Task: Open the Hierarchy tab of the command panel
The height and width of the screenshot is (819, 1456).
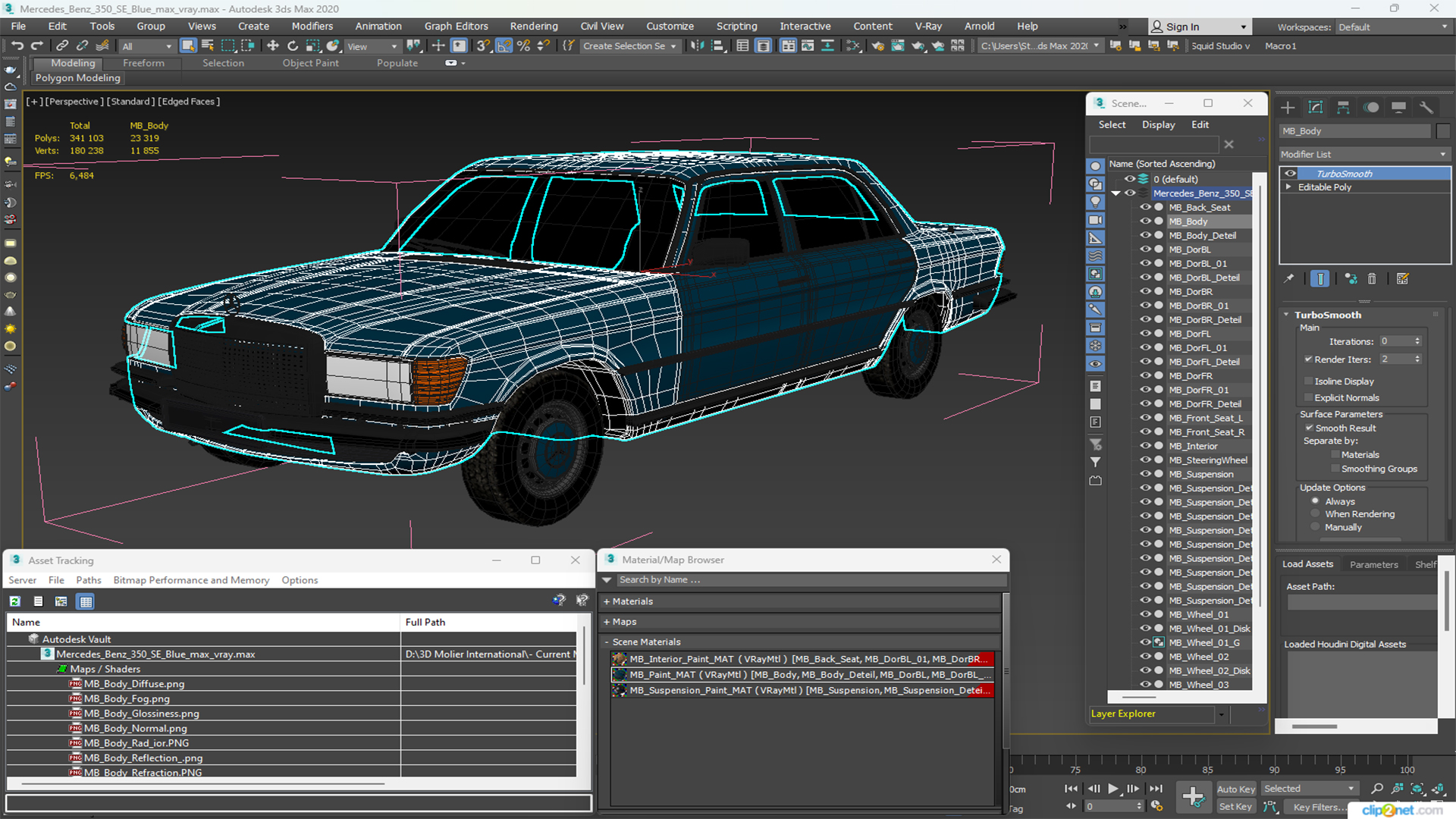Action: tap(1343, 107)
